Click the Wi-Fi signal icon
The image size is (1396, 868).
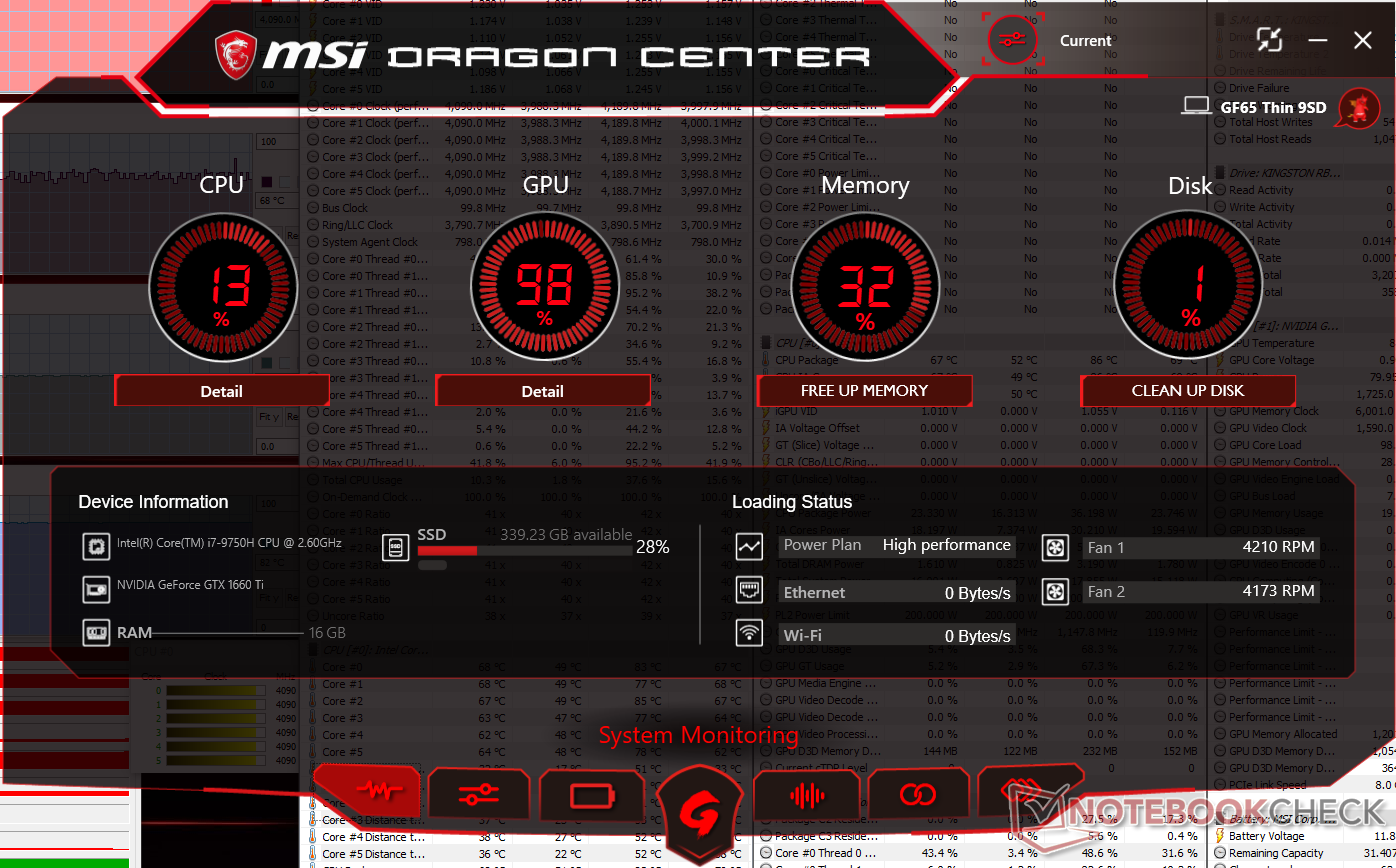749,633
